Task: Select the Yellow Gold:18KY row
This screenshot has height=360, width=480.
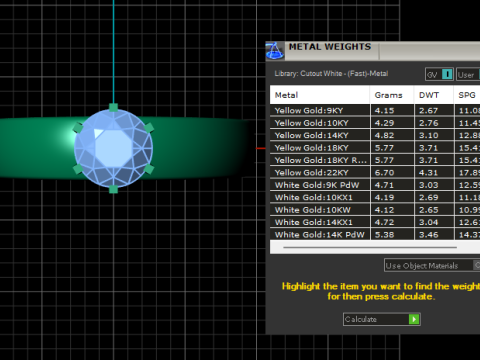Action: (x=375, y=148)
